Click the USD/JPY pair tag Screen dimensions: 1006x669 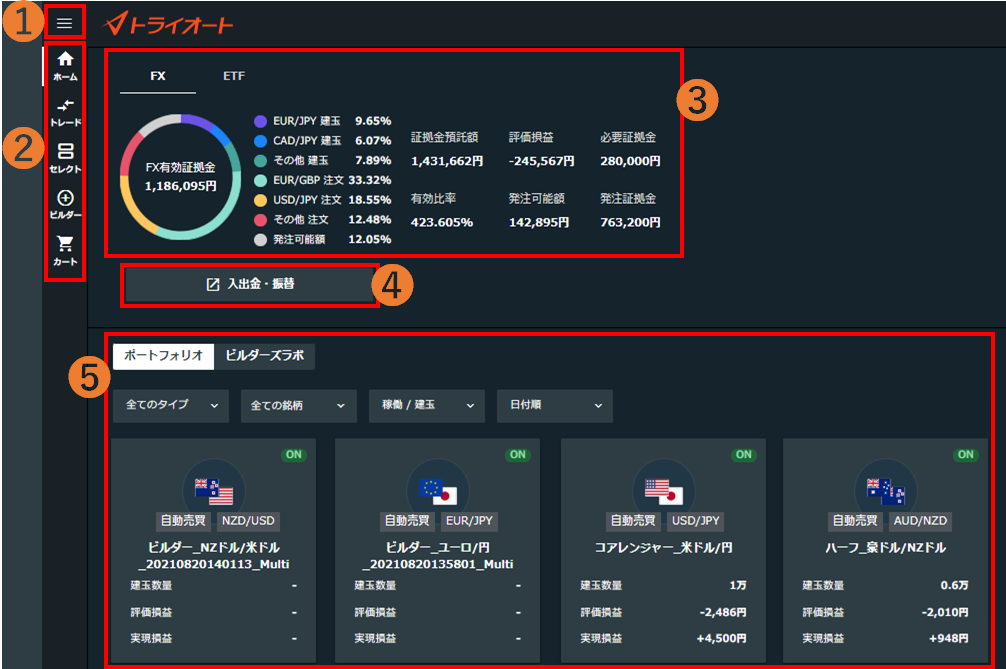(x=695, y=521)
